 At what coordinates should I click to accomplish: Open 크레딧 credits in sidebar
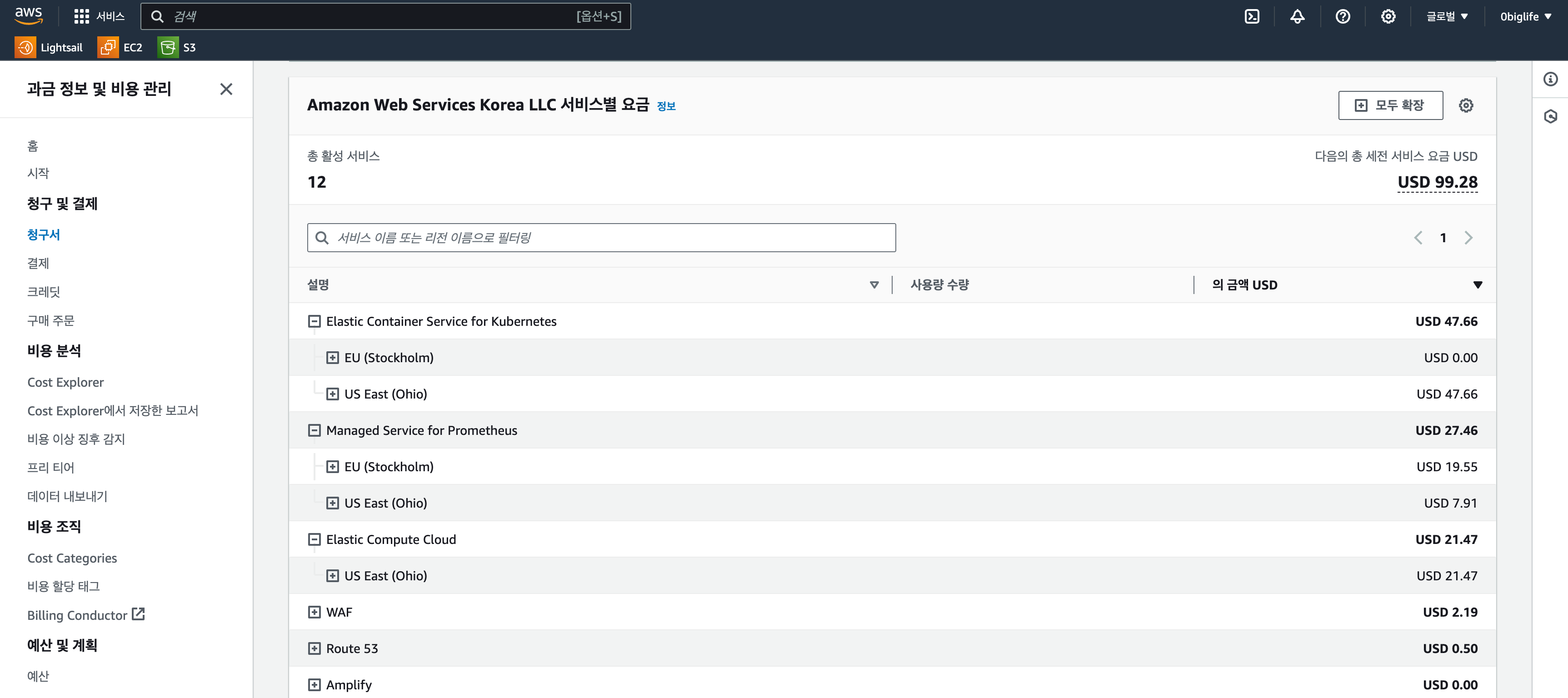click(x=43, y=292)
